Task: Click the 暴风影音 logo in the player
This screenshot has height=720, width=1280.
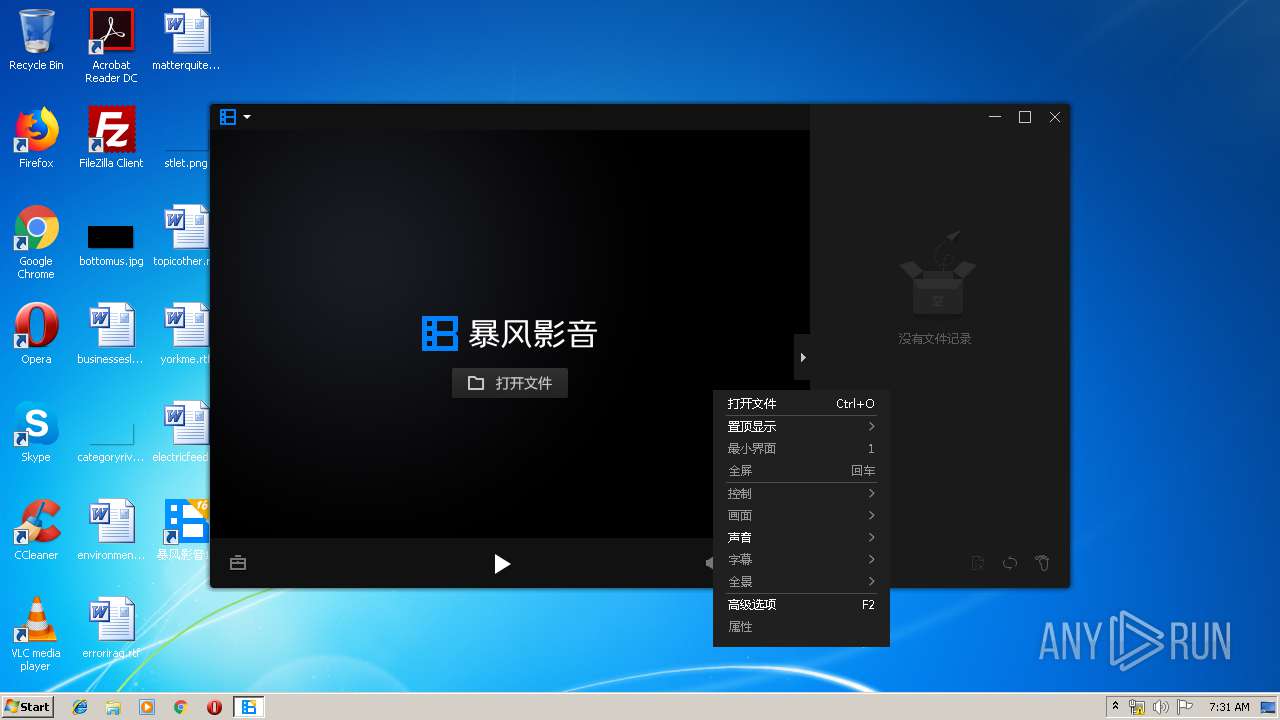Action: point(510,334)
